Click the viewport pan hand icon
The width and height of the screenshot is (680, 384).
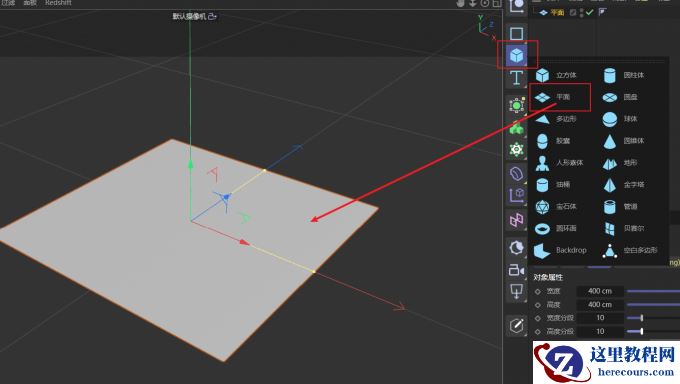(x=461, y=3)
